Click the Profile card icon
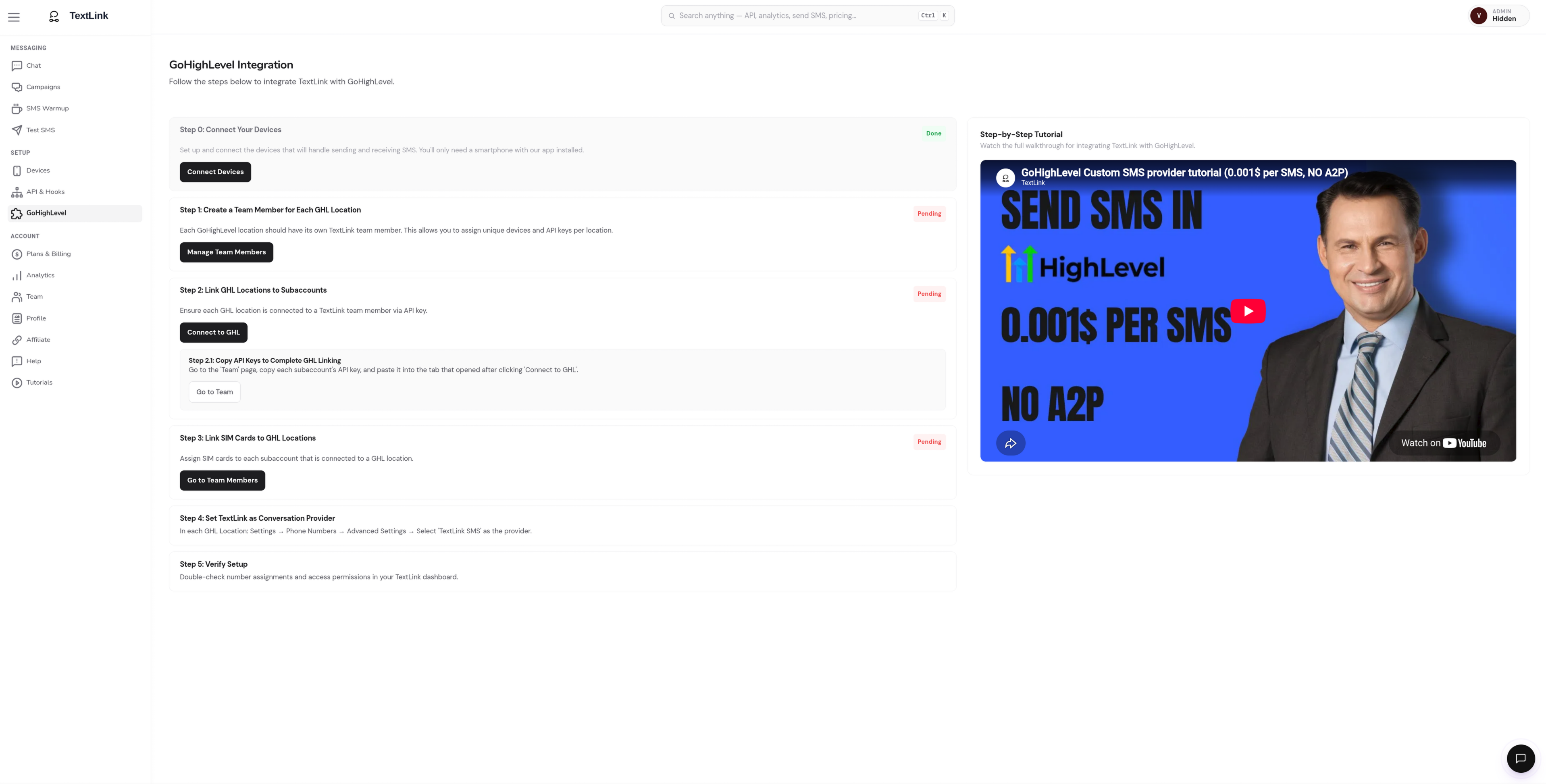 17,318
